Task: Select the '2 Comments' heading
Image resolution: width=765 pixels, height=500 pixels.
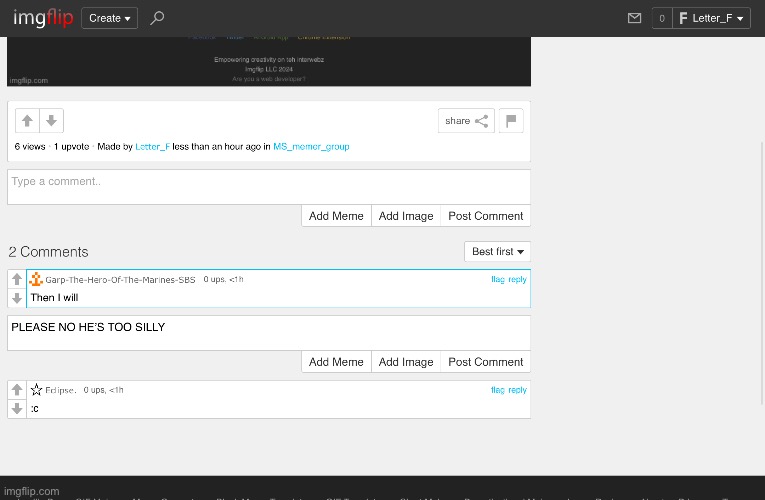Action: click(x=48, y=252)
